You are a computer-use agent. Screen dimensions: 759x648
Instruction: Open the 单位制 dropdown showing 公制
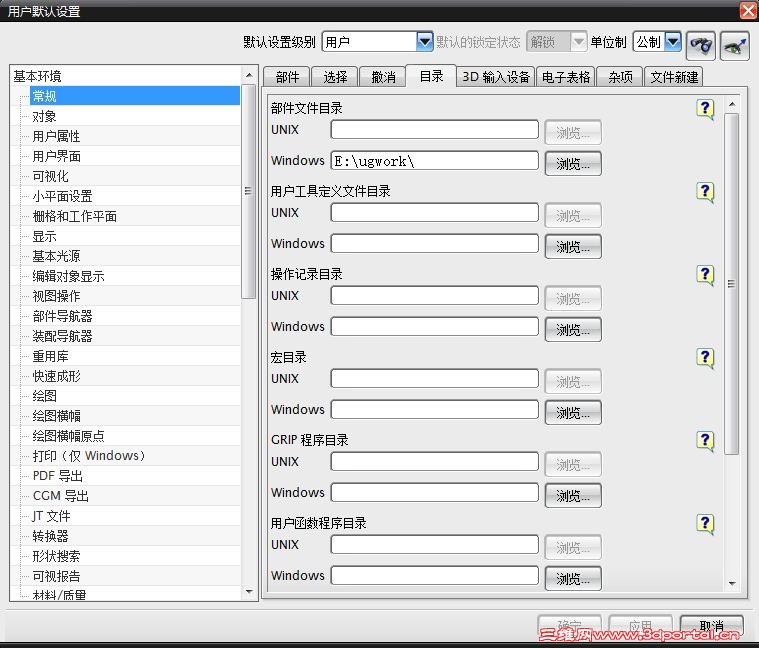[x=673, y=42]
